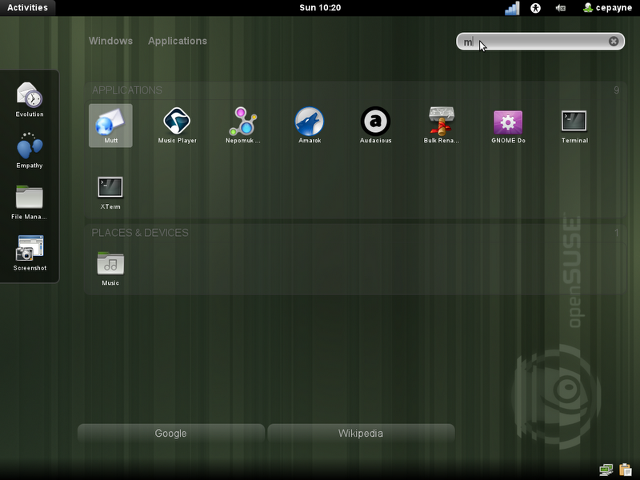Switch to the Windows tab
Image resolution: width=640 pixels, height=480 pixels.
click(110, 41)
